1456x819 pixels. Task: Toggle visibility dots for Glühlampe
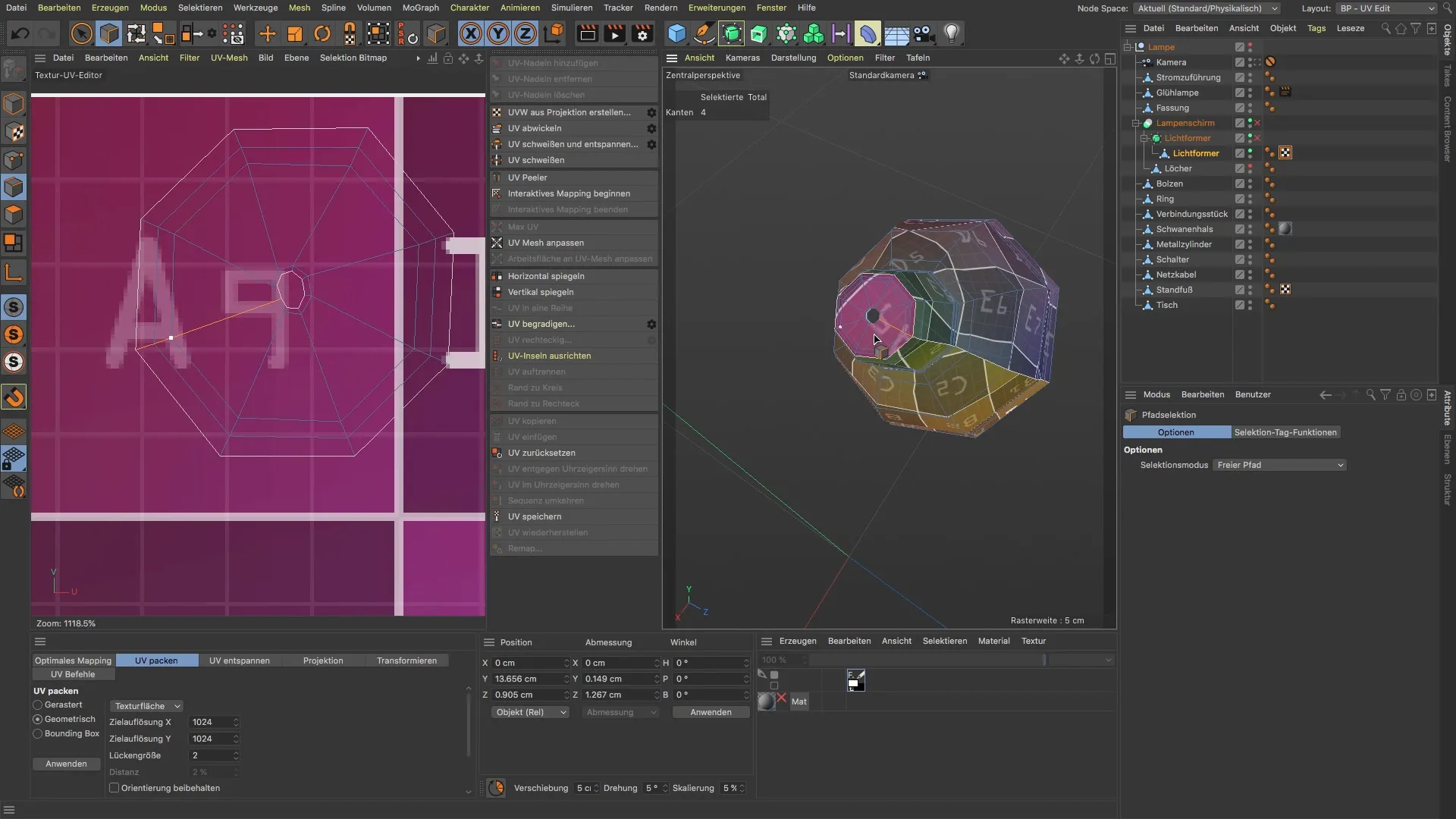(1250, 93)
